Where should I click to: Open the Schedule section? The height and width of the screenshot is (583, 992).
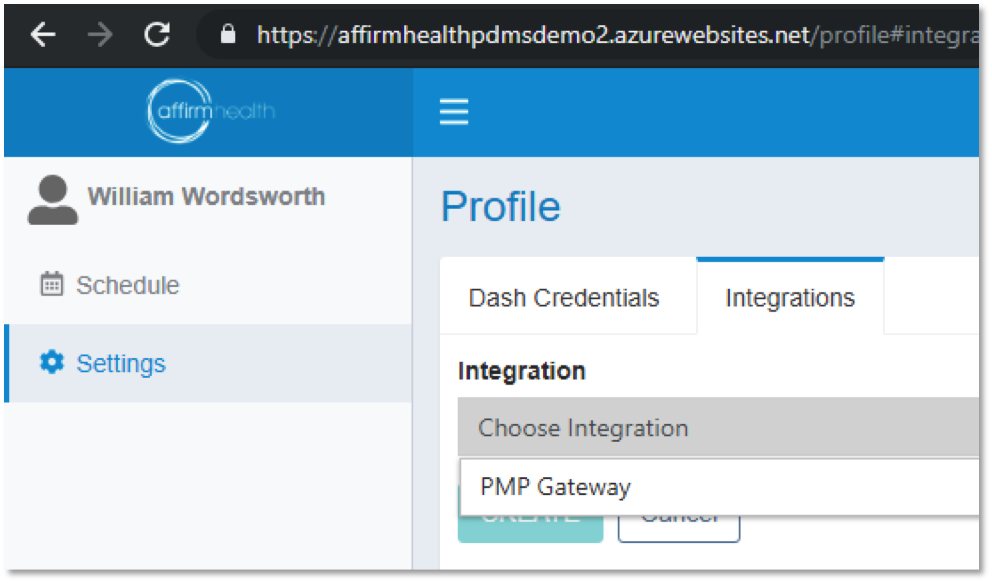pos(128,285)
